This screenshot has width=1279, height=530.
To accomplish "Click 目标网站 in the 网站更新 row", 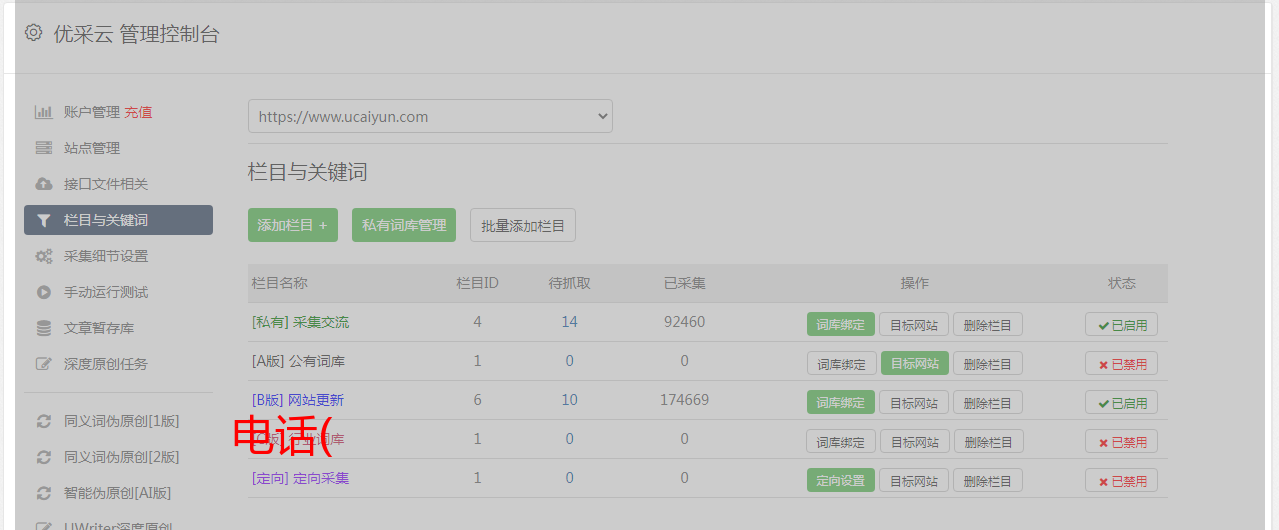I will [x=914, y=402].
